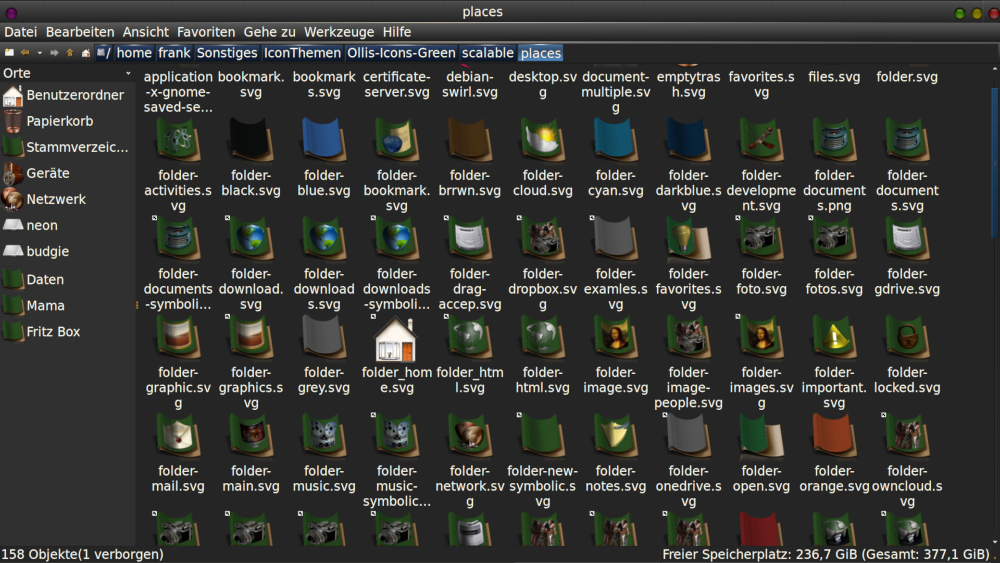Viewport: 1000px width, 563px height.
Task: Navigate to the 'scalable' path segment
Action: tap(487, 53)
